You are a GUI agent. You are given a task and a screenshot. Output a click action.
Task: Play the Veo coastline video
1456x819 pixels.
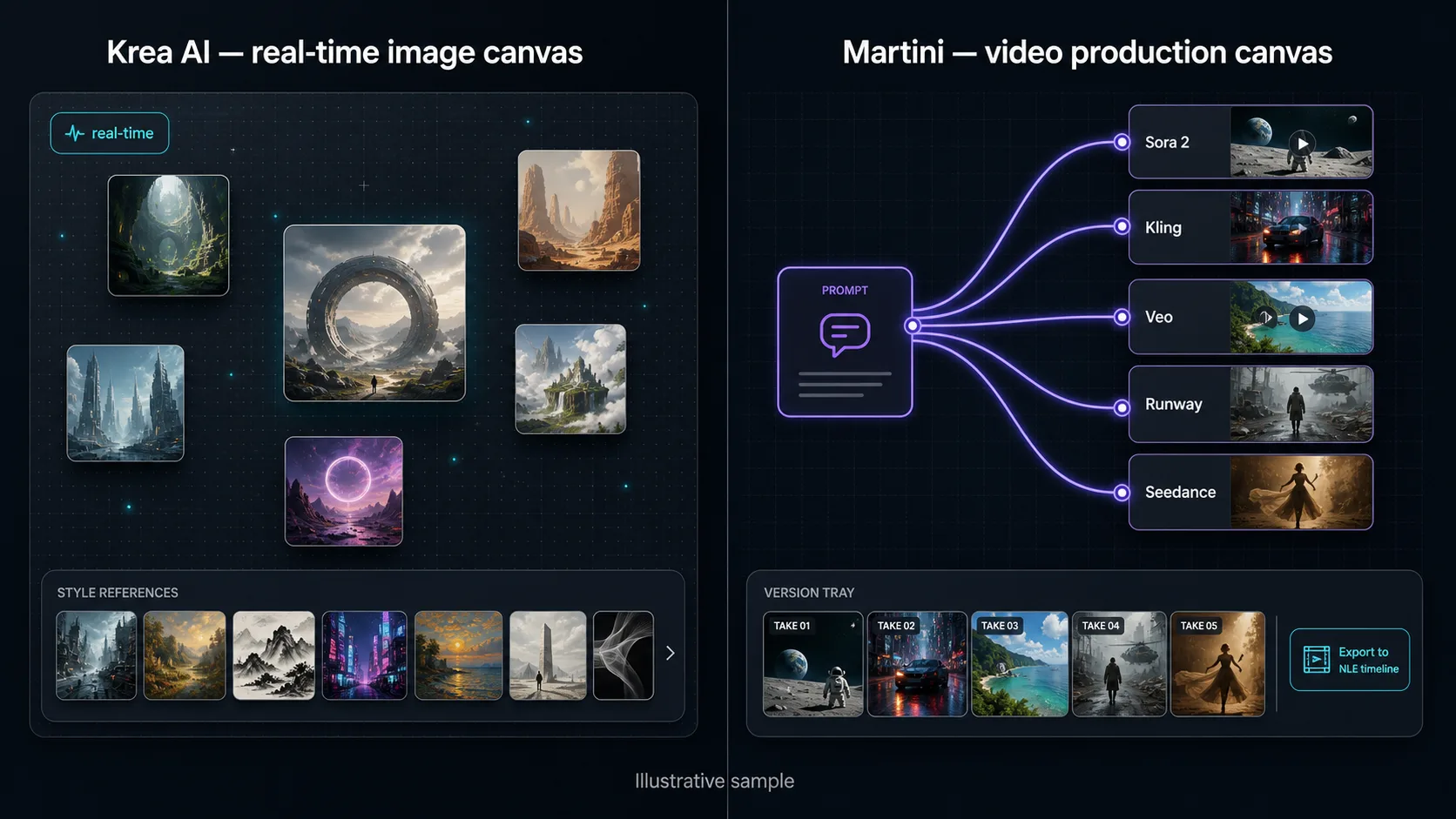pos(1302,319)
